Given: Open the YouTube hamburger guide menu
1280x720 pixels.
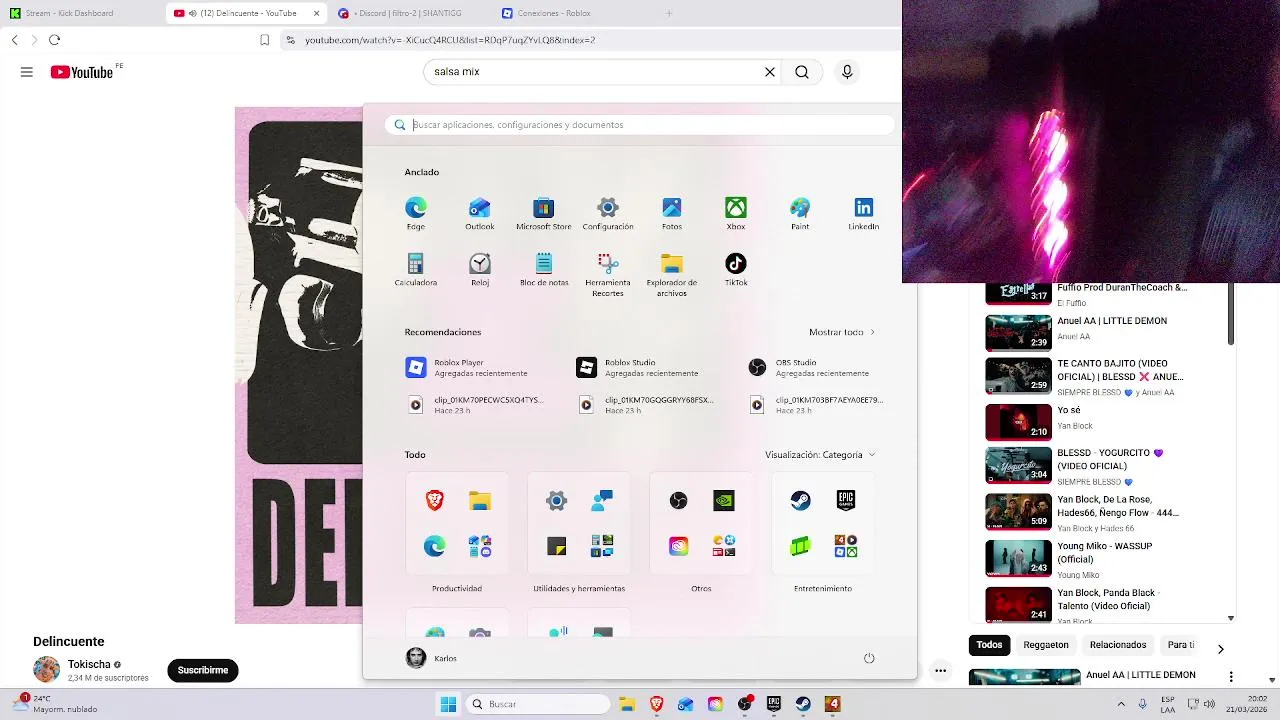Looking at the screenshot, I should tap(27, 72).
